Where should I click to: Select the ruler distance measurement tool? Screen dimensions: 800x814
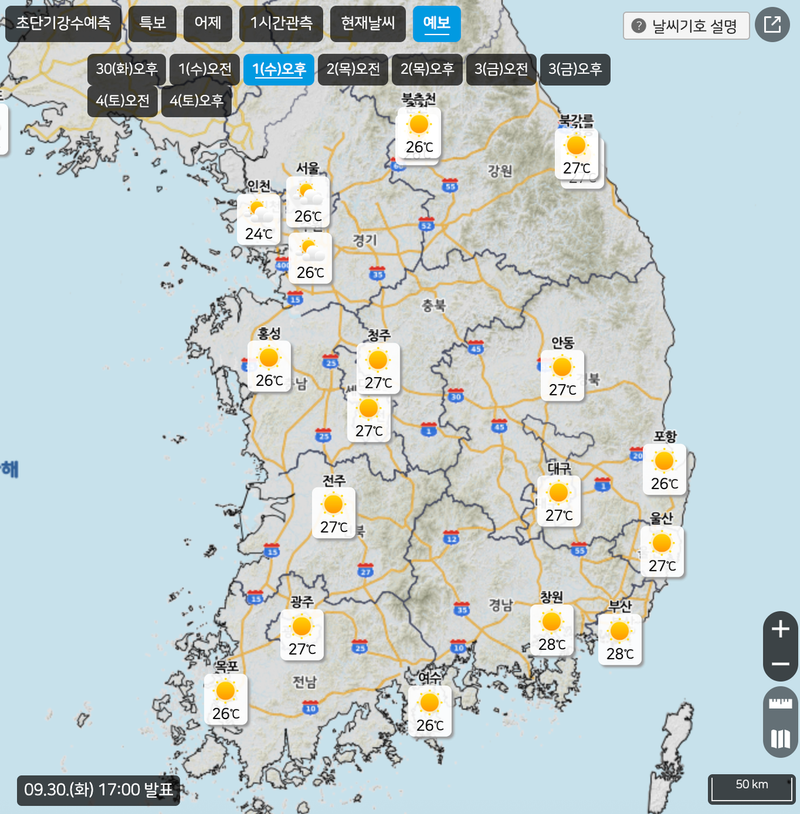tap(781, 705)
